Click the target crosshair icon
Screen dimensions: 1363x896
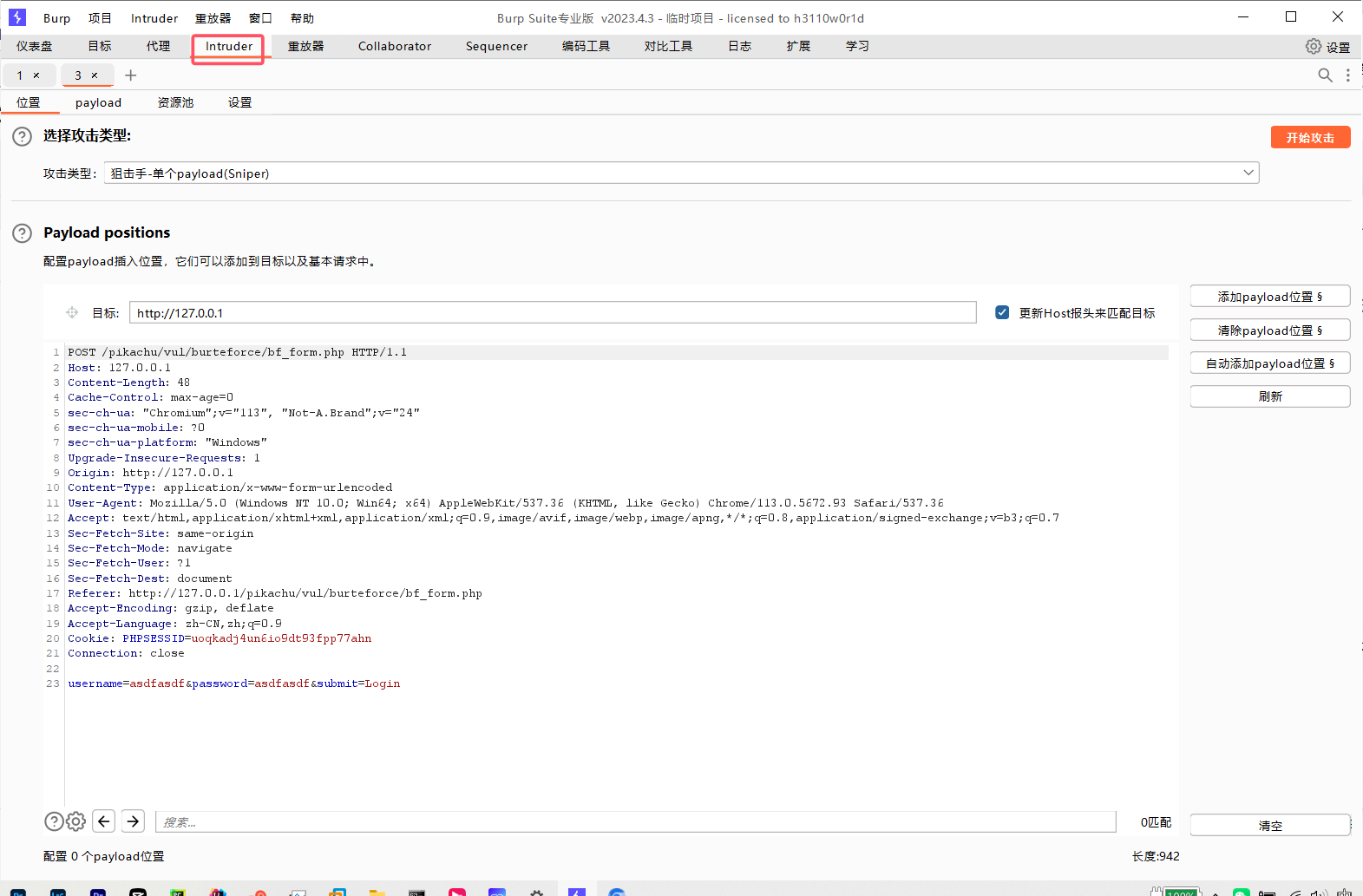72,312
